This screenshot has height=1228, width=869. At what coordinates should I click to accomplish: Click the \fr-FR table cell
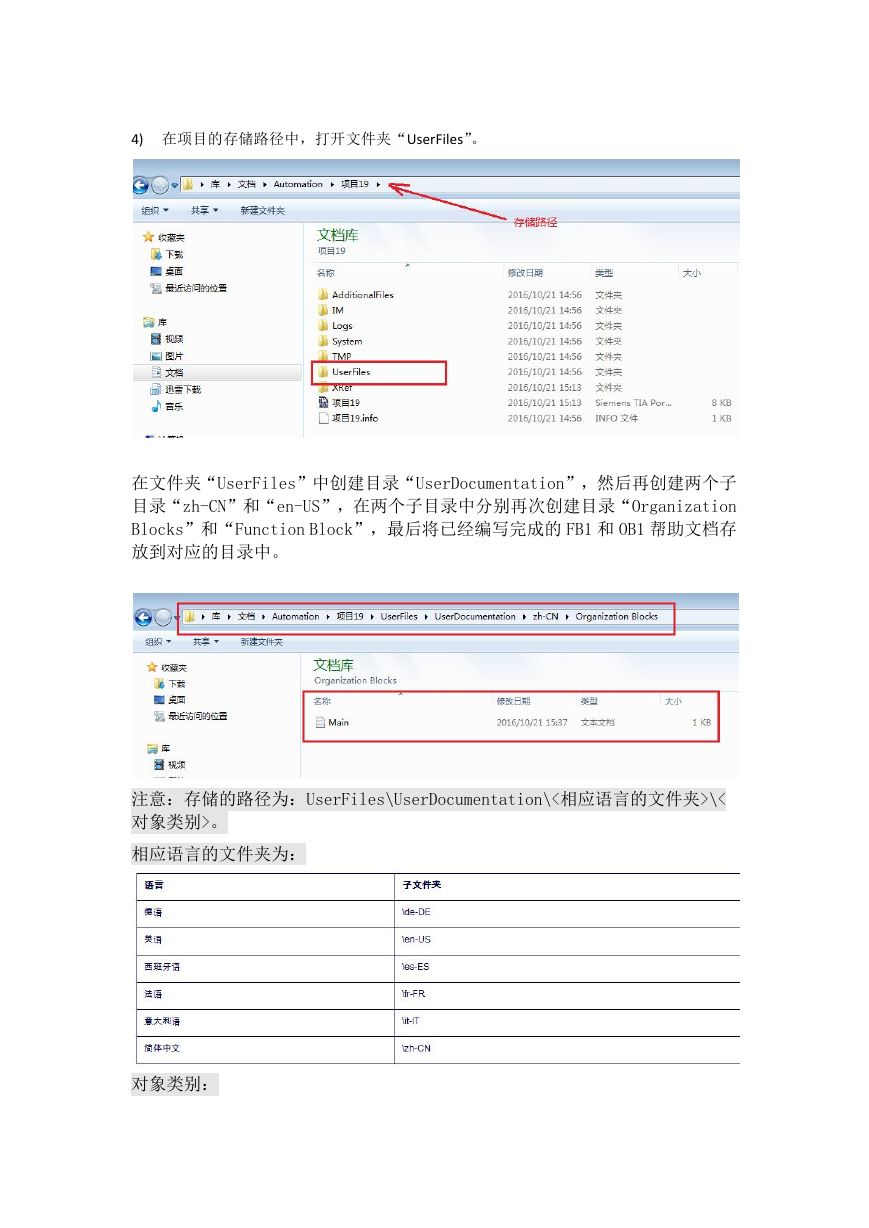pyautogui.click(x=568, y=995)
